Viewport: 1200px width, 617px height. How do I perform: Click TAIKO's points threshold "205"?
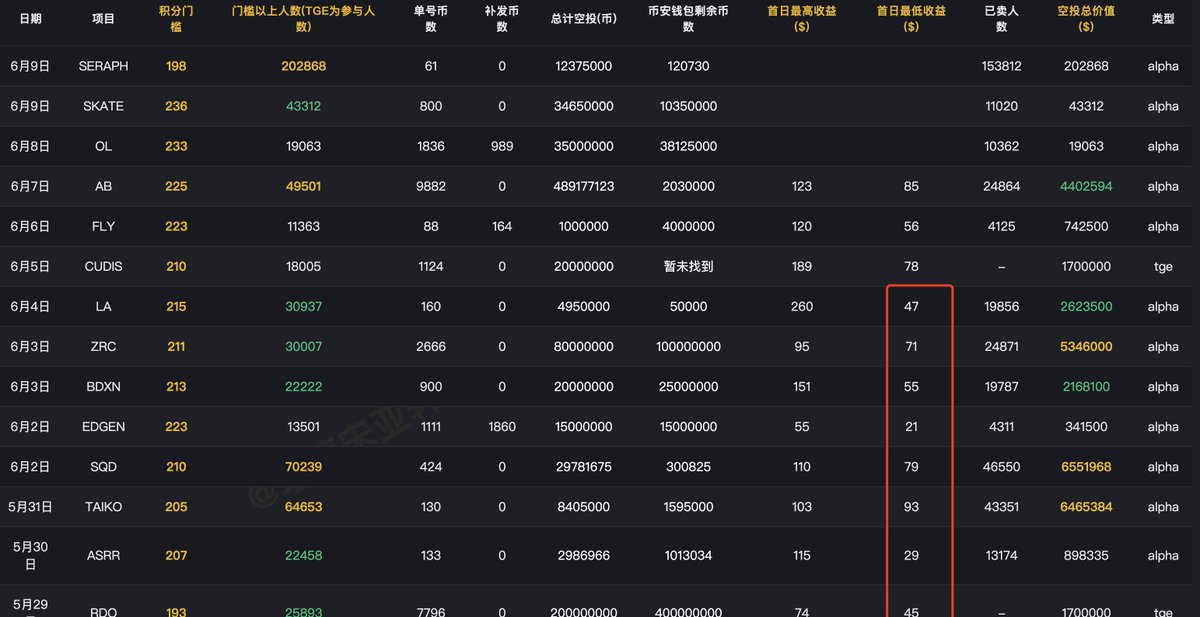pyautogui.click(x=176, y=506)
